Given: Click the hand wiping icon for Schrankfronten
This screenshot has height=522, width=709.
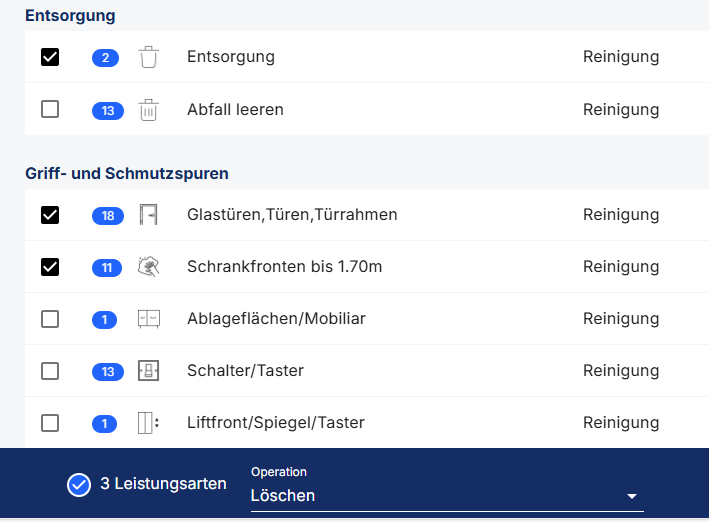Looking at the screenshot, I should point(148,267).
